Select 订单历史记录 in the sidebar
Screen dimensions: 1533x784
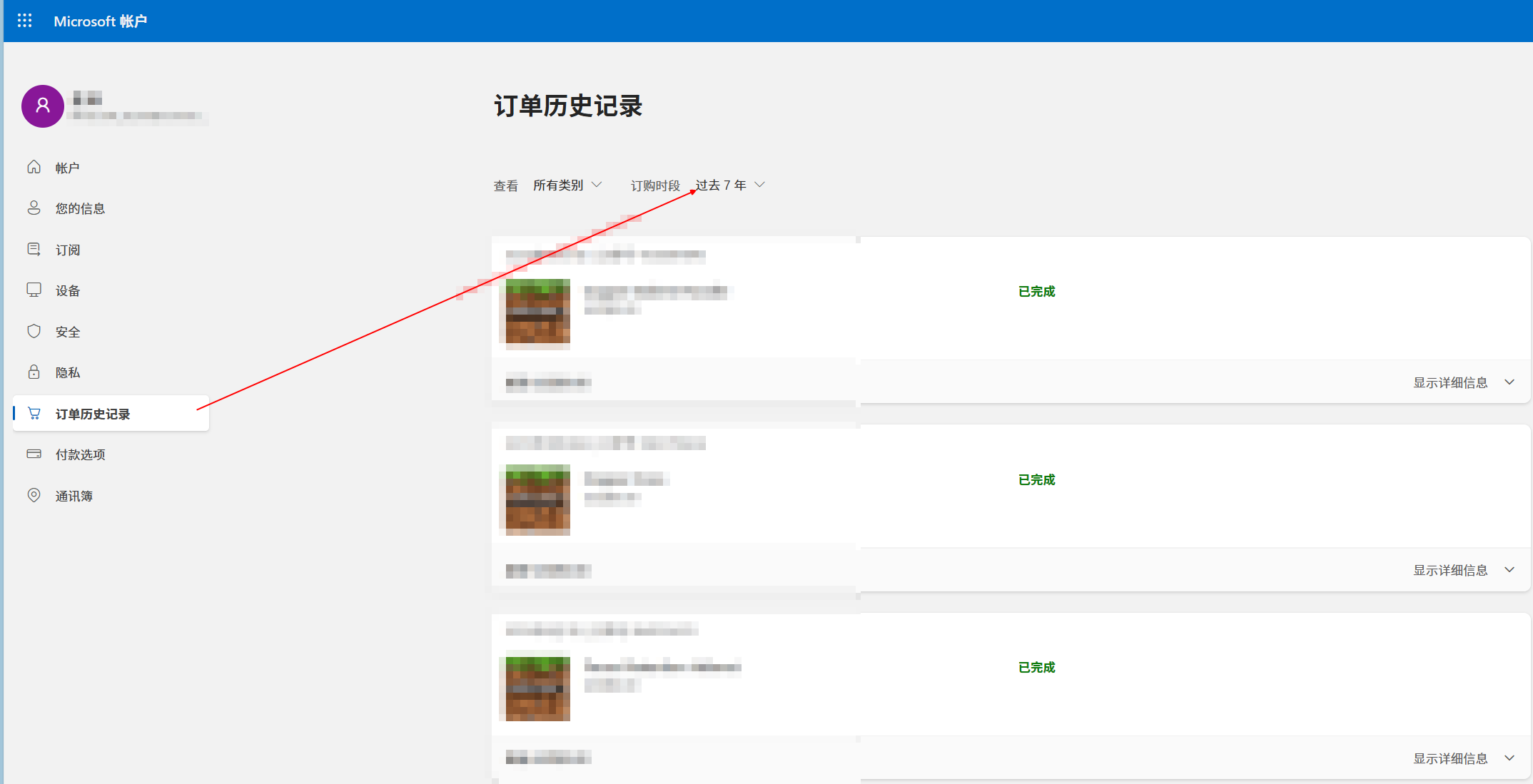pyautogui.click(x=93, y=414)
